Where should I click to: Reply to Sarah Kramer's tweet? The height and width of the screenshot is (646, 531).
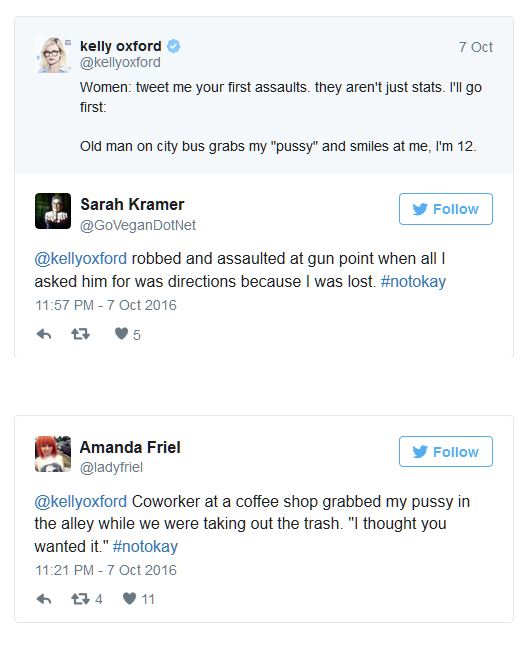[x=44, y=334]
